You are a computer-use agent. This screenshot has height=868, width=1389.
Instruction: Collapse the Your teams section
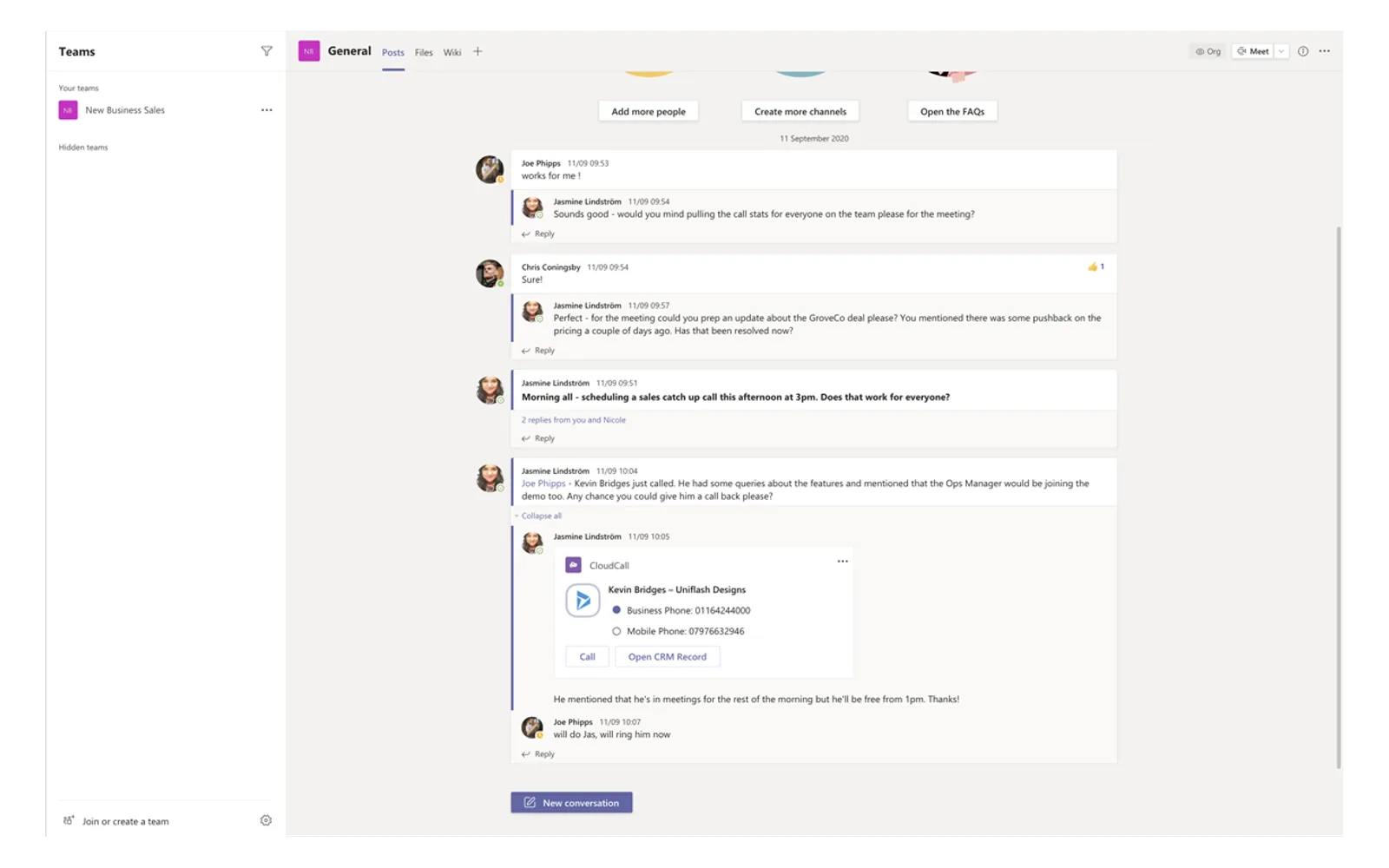click(78, 89)
